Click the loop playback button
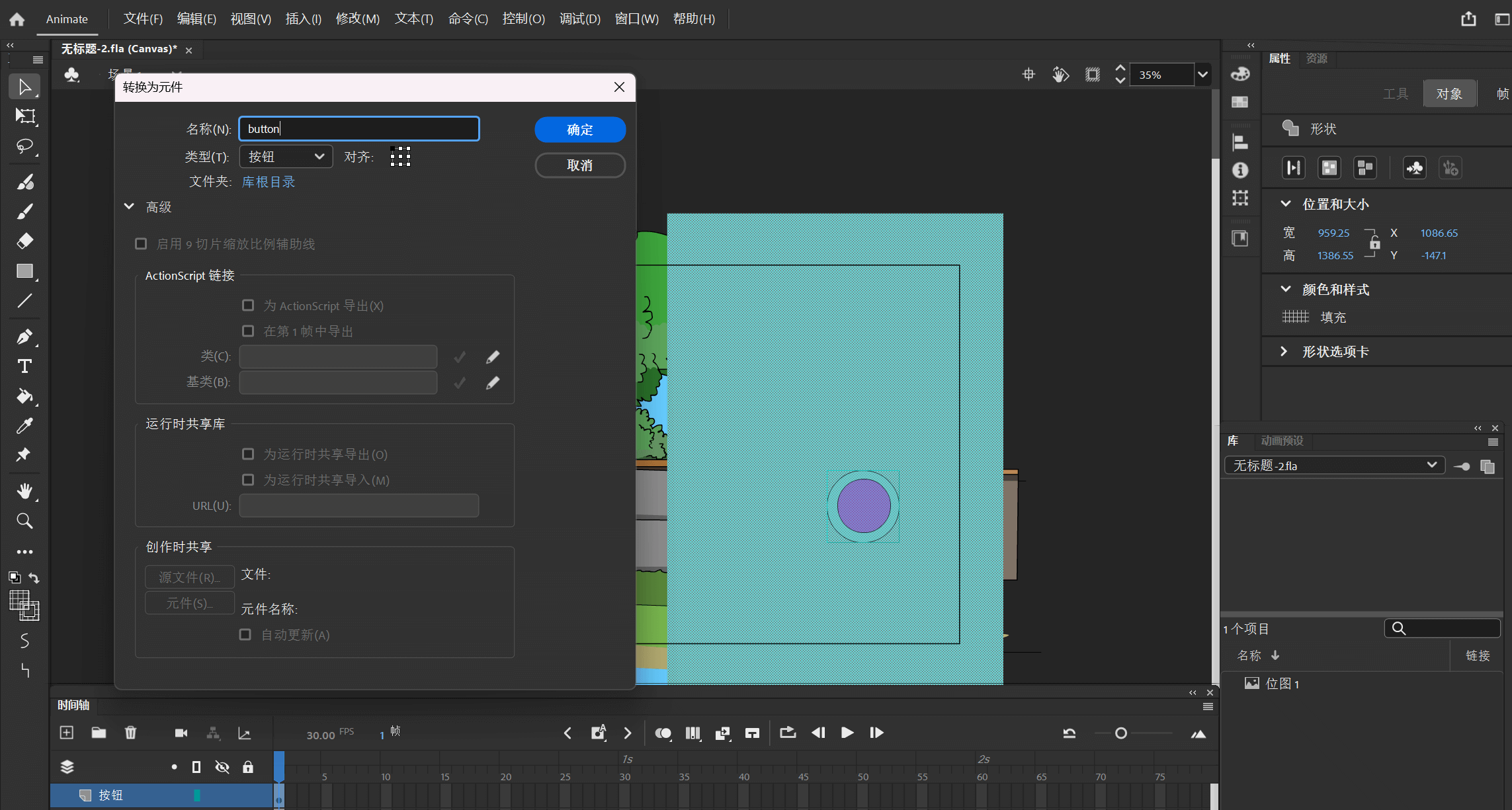1512x810 pixels. pyautogui.click(x=787, y=733)
